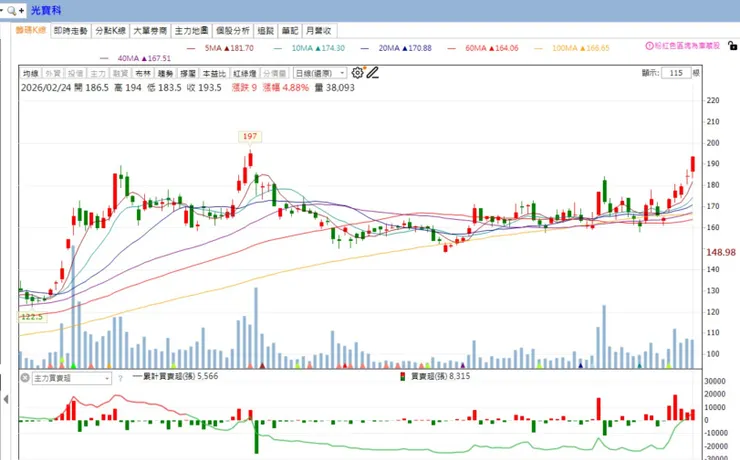Toggle 分價圖 price distribution overlay

point(275,74)
